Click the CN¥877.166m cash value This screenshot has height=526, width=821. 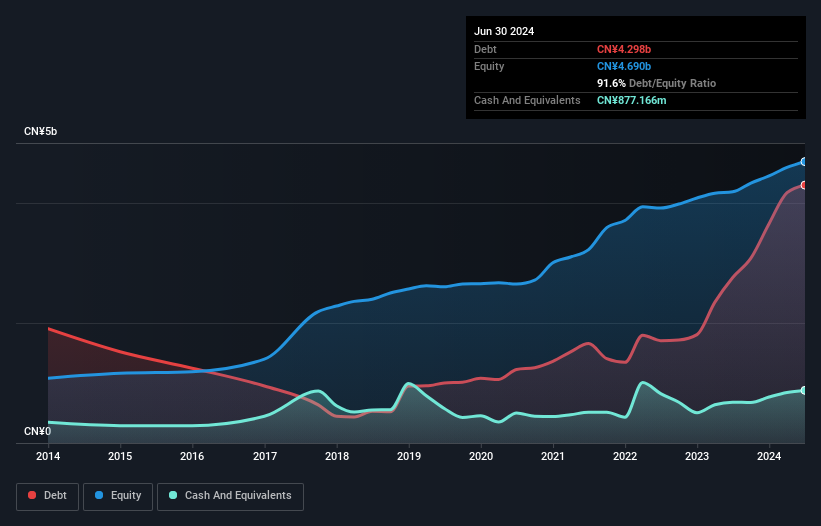(x=631, y=100)
